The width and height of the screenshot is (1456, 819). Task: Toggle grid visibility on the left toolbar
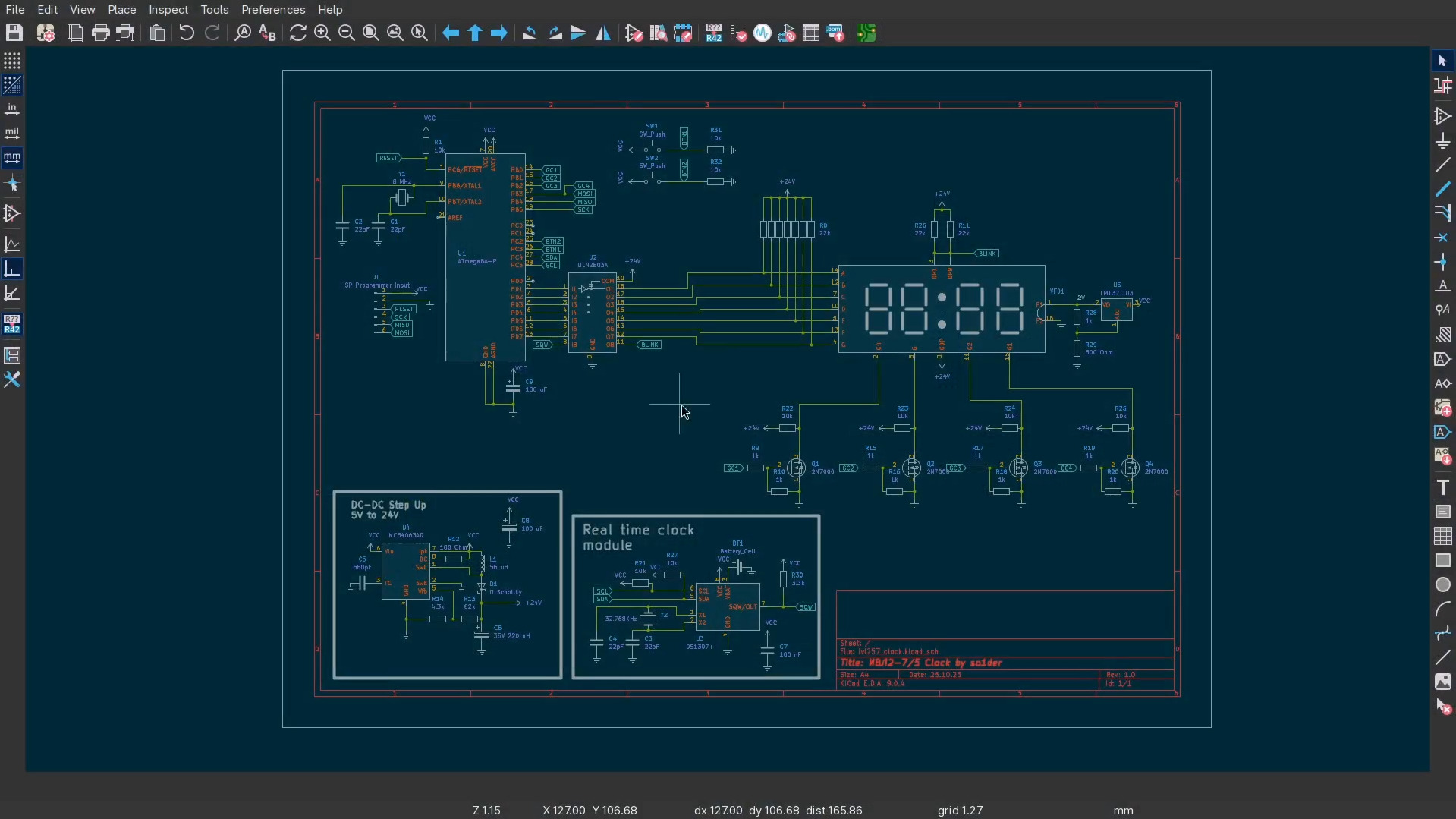(x=12, y=61)
